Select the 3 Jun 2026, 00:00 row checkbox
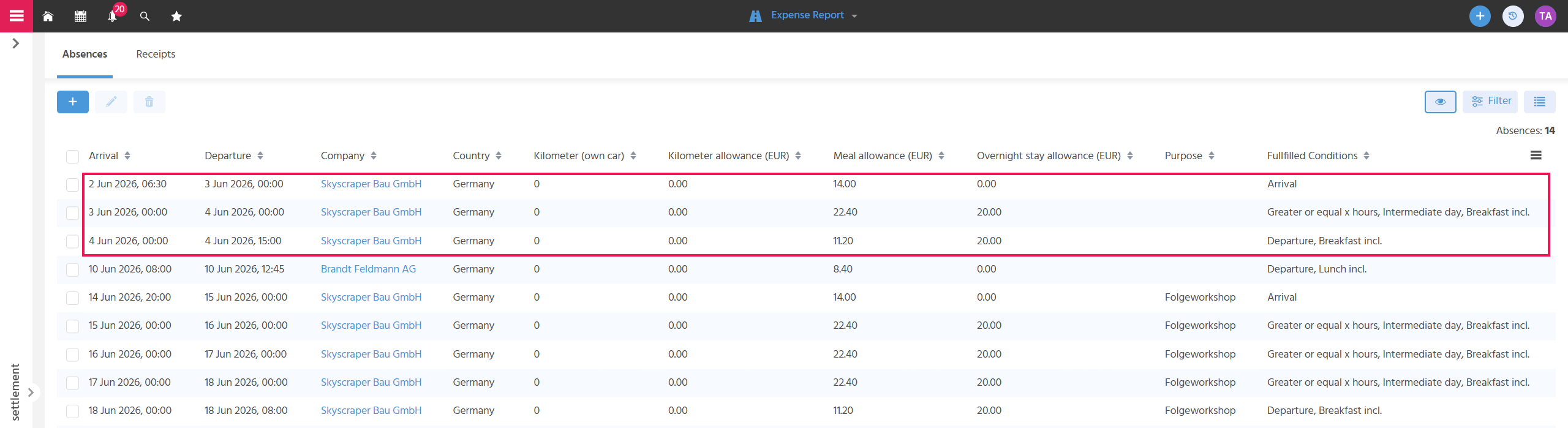Image resolution: width=1568 pixels, height=428 pixels. [72, 212]
